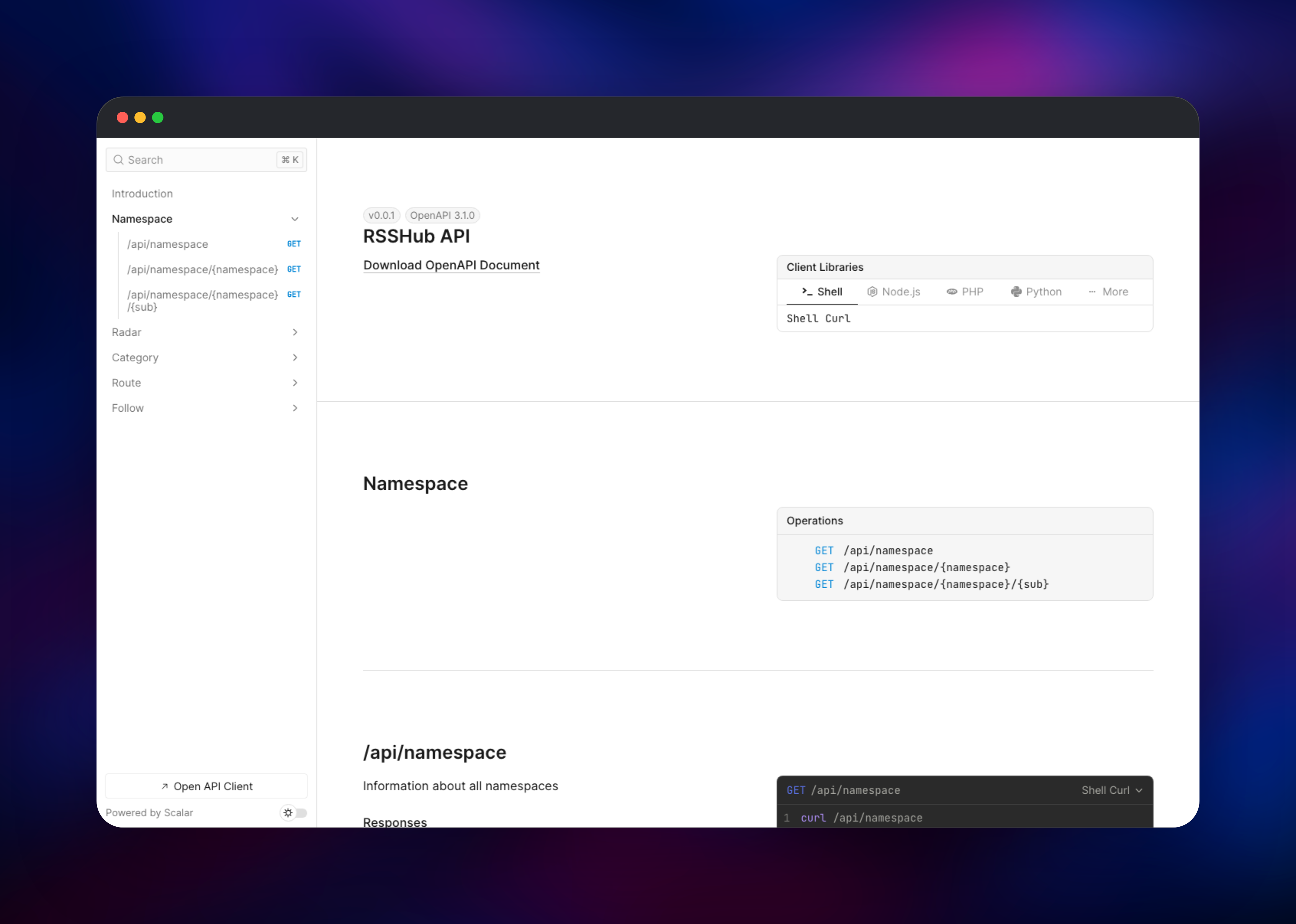Click Download OpenAPI Document link
Screen dimensions: 1296x924
[x=451, y=265]
